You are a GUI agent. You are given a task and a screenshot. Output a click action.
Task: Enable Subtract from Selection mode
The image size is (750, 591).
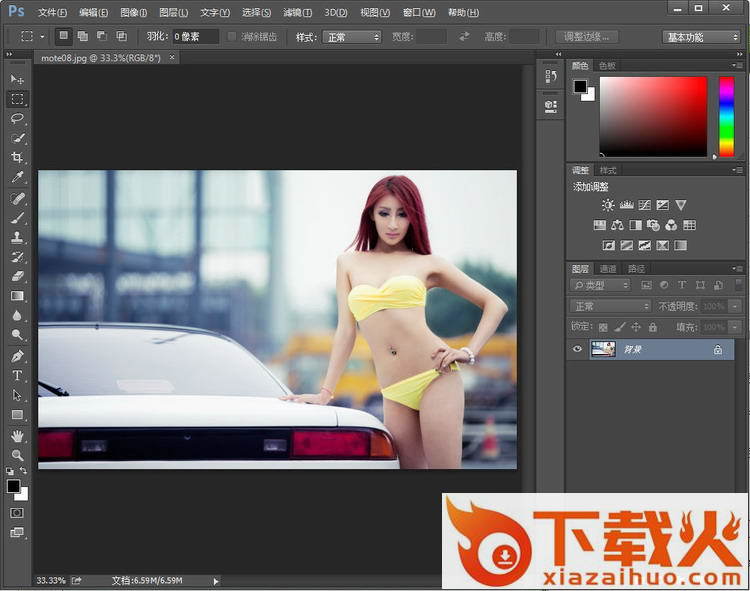102,36
